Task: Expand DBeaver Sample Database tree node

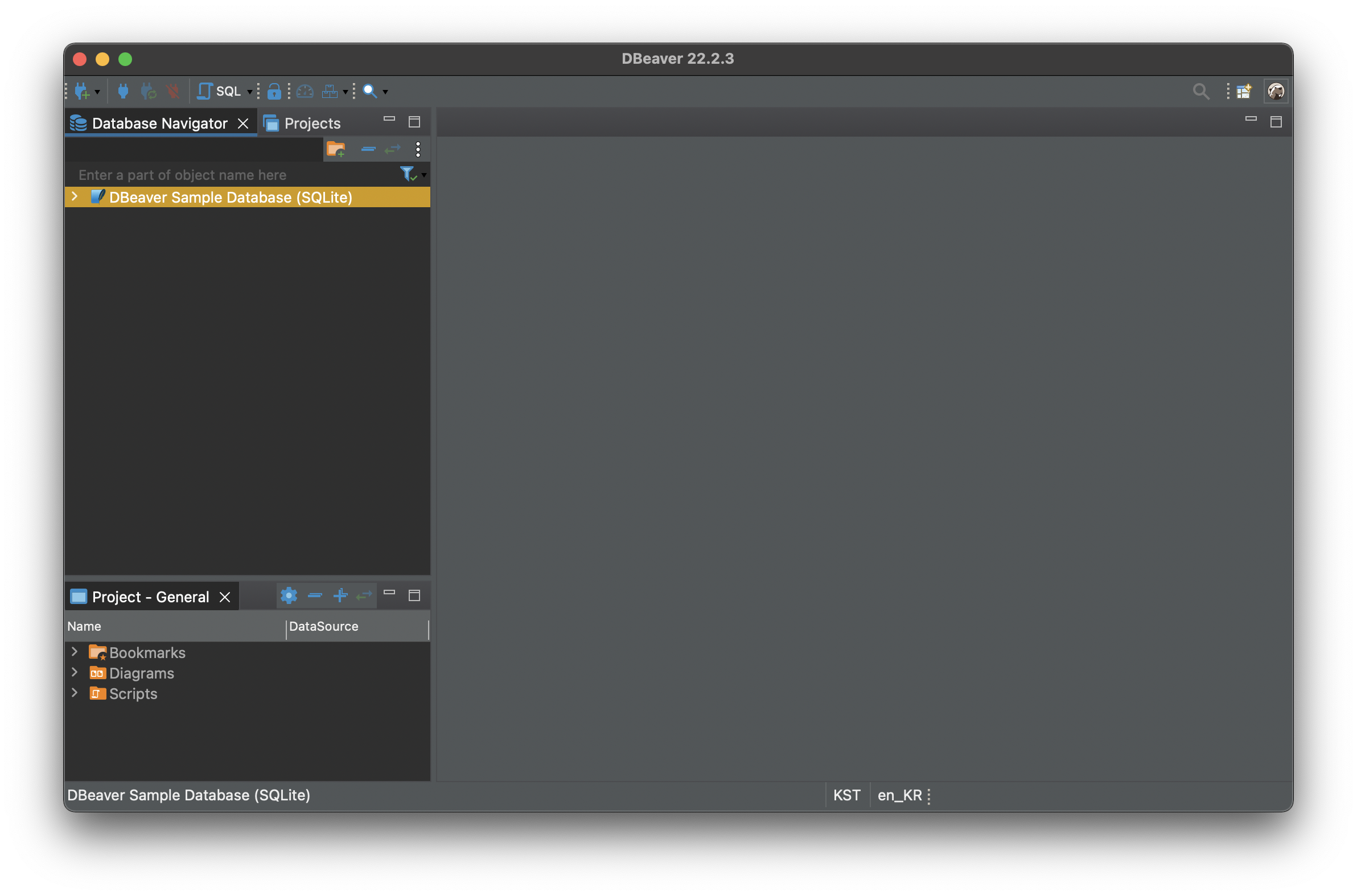Action: (75, 196)
